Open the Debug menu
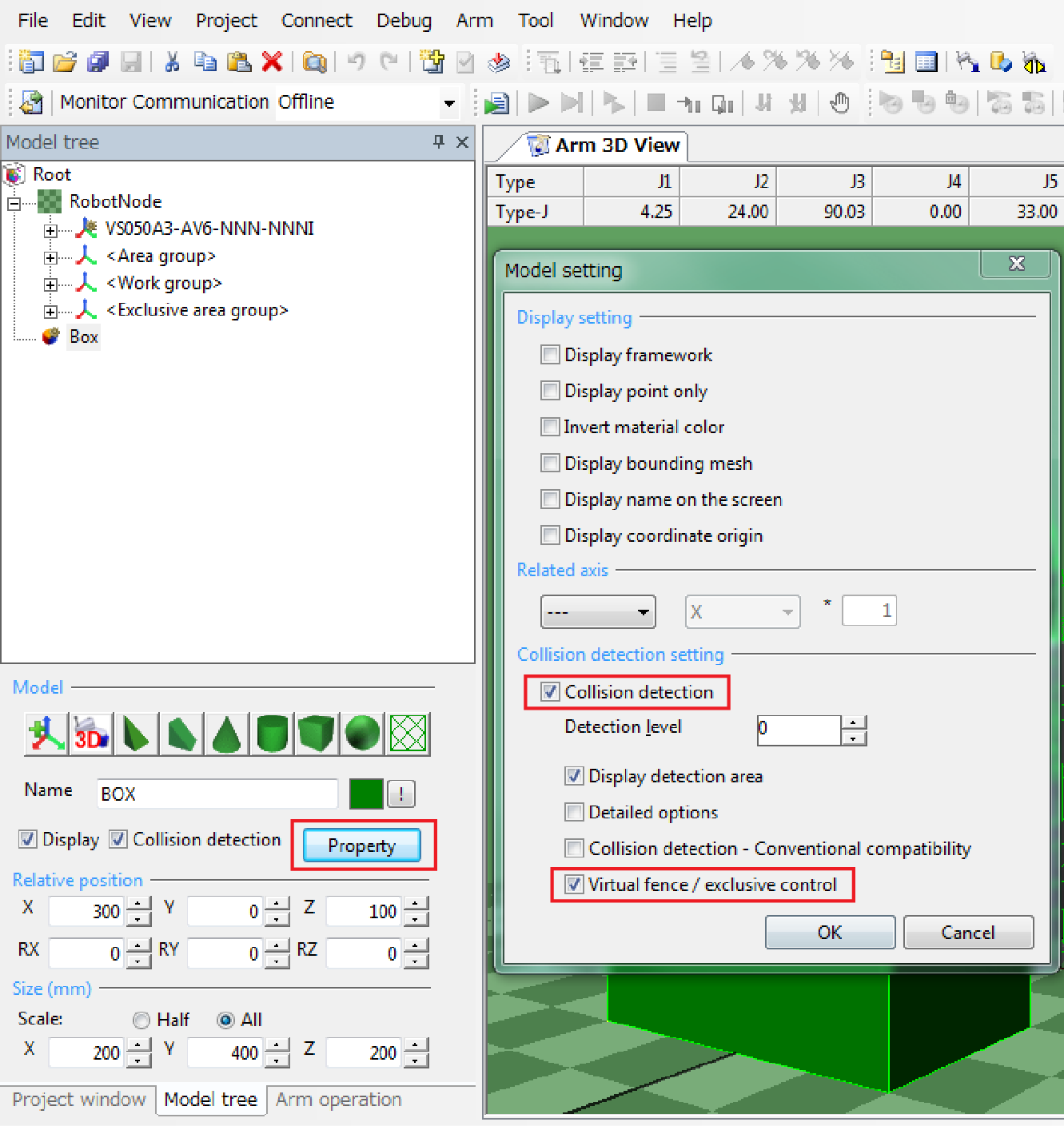The height and width of the screenshot is (1126, 1064). (404, 21)
